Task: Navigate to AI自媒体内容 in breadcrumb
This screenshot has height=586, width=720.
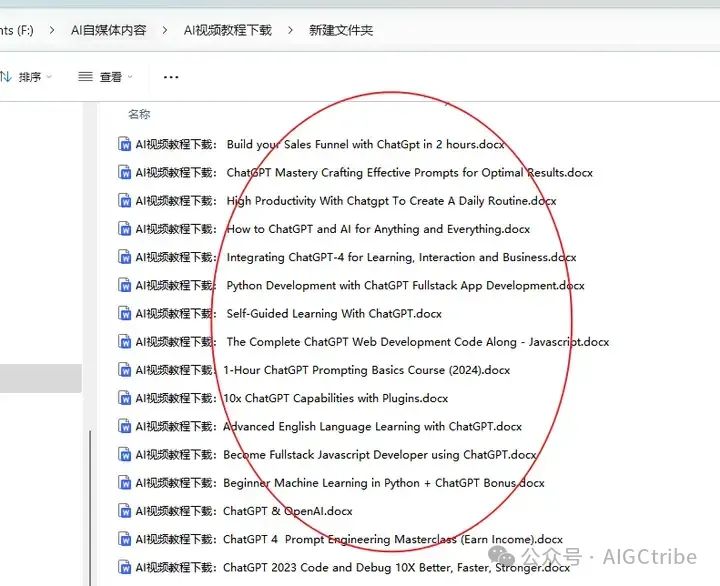Action: 108,30
